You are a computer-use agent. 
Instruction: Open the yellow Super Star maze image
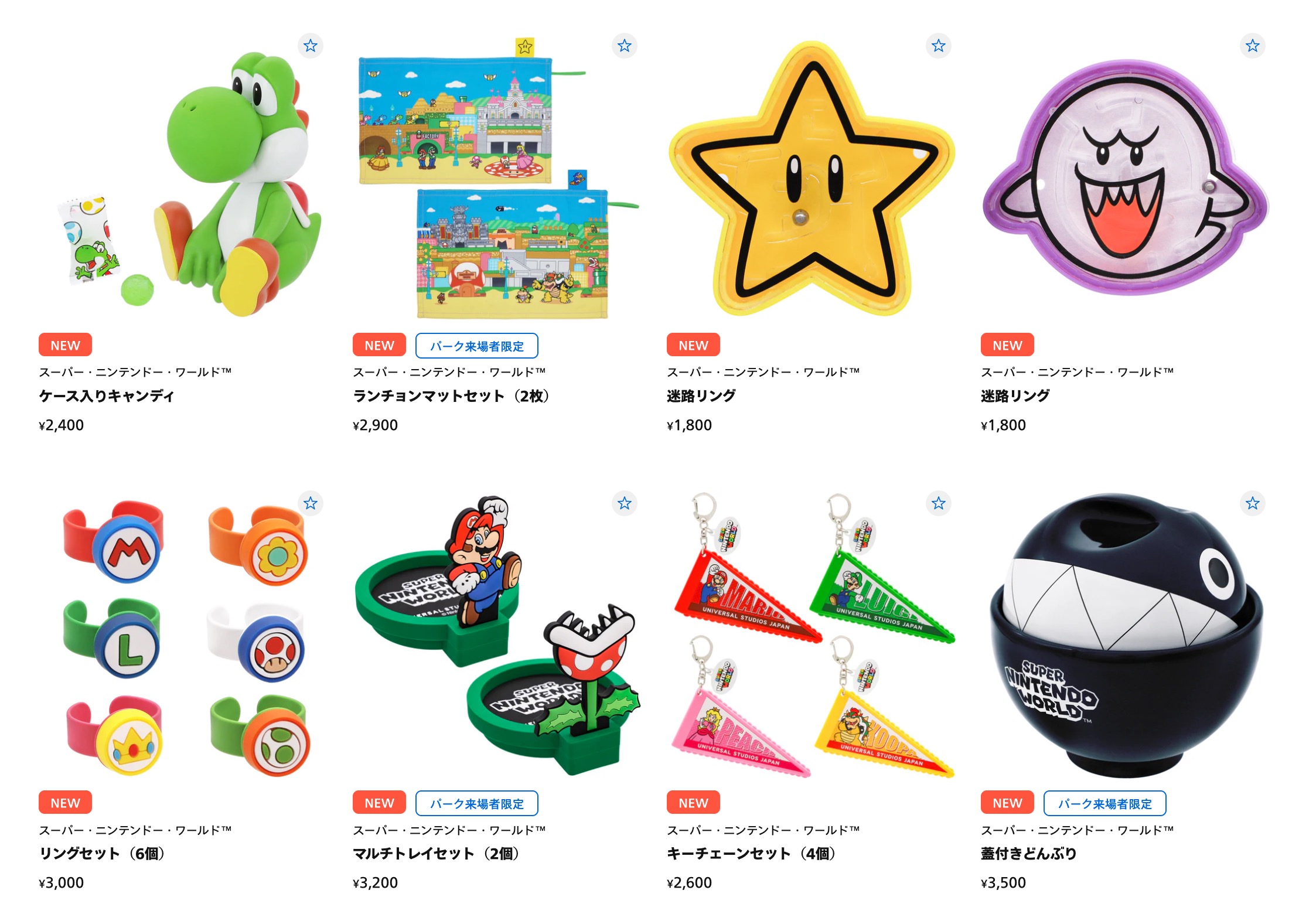[x=812, y=178]
